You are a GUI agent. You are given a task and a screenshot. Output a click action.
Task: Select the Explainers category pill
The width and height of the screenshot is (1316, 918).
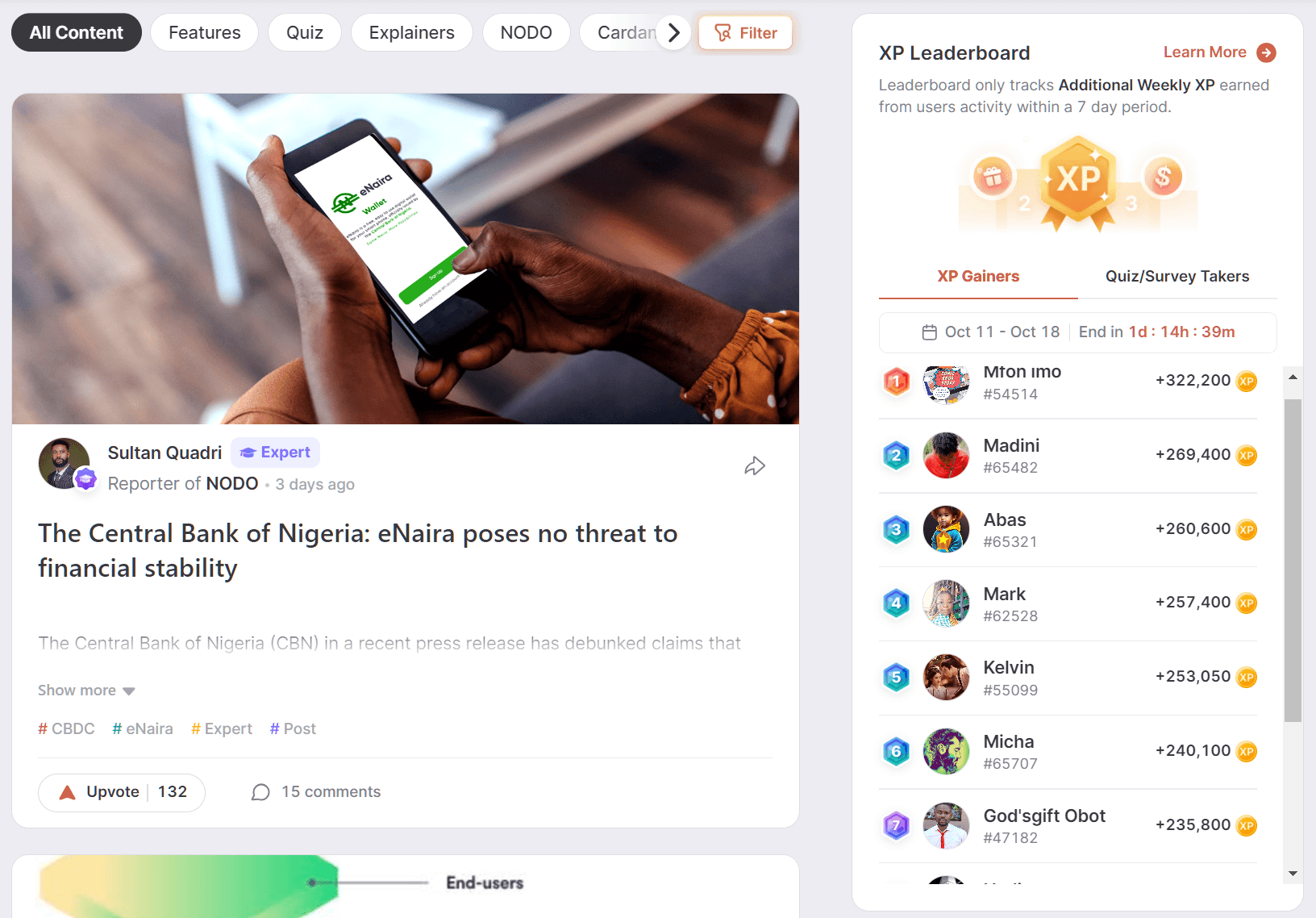click(412, 33)
